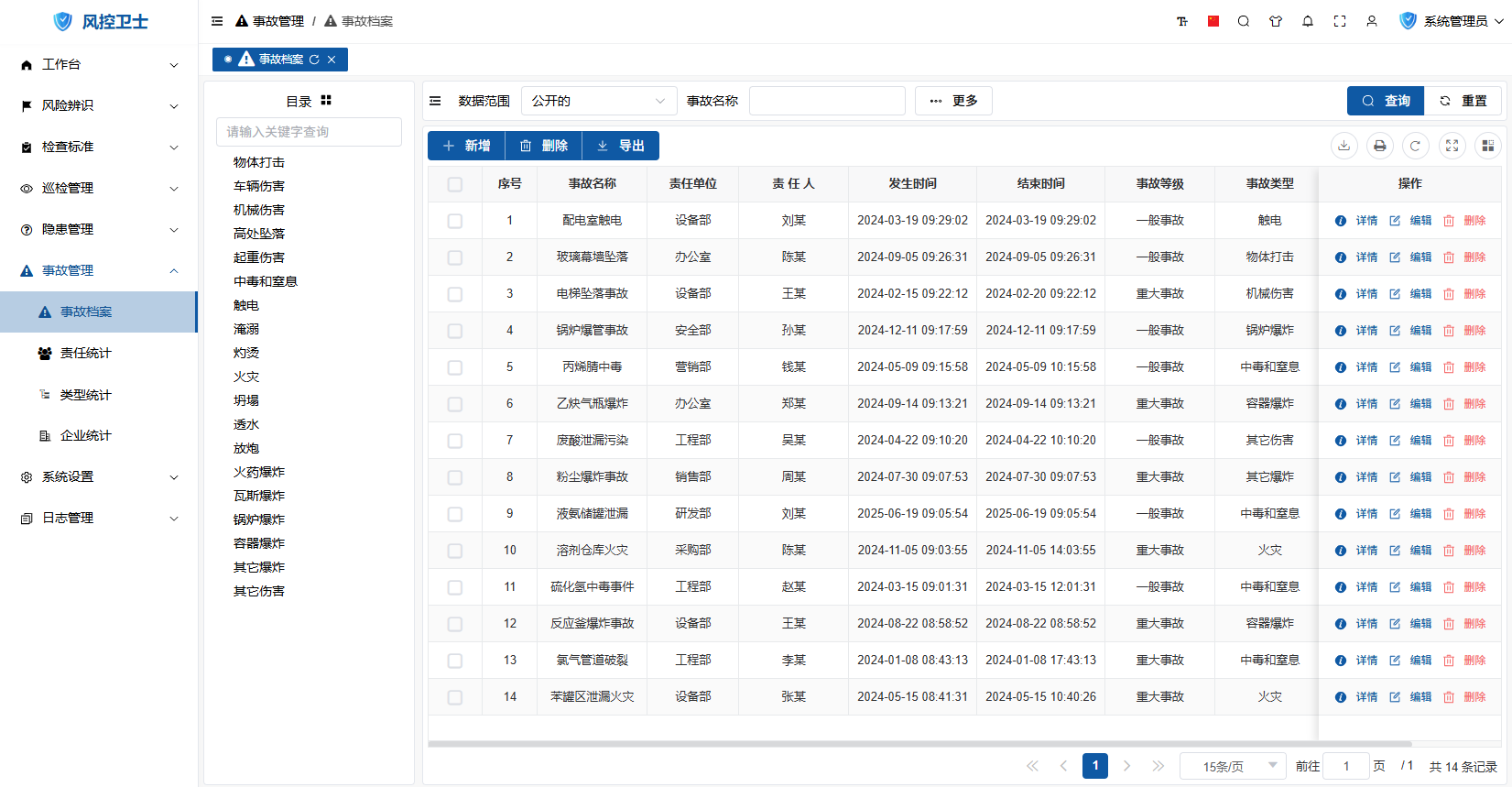
Task: Collapse sidebar with the hamburger icon
Action: pos(217,21)
